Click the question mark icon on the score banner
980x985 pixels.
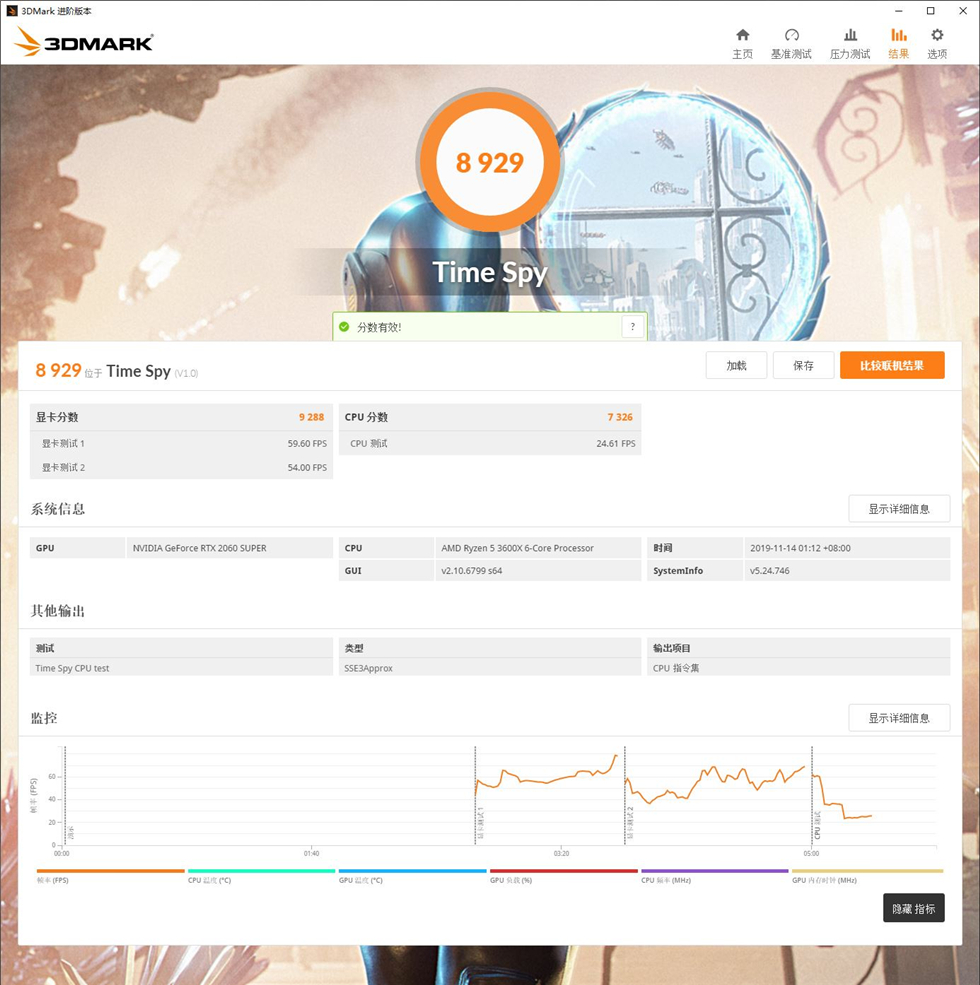(x=632, y=326)
